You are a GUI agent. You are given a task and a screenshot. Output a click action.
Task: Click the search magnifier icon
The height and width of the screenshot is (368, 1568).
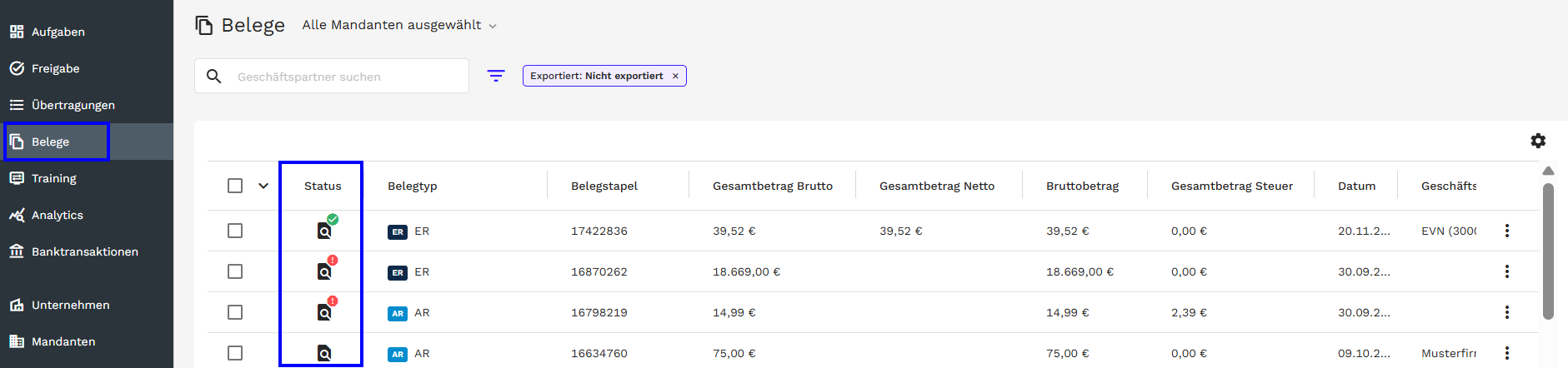214,77
